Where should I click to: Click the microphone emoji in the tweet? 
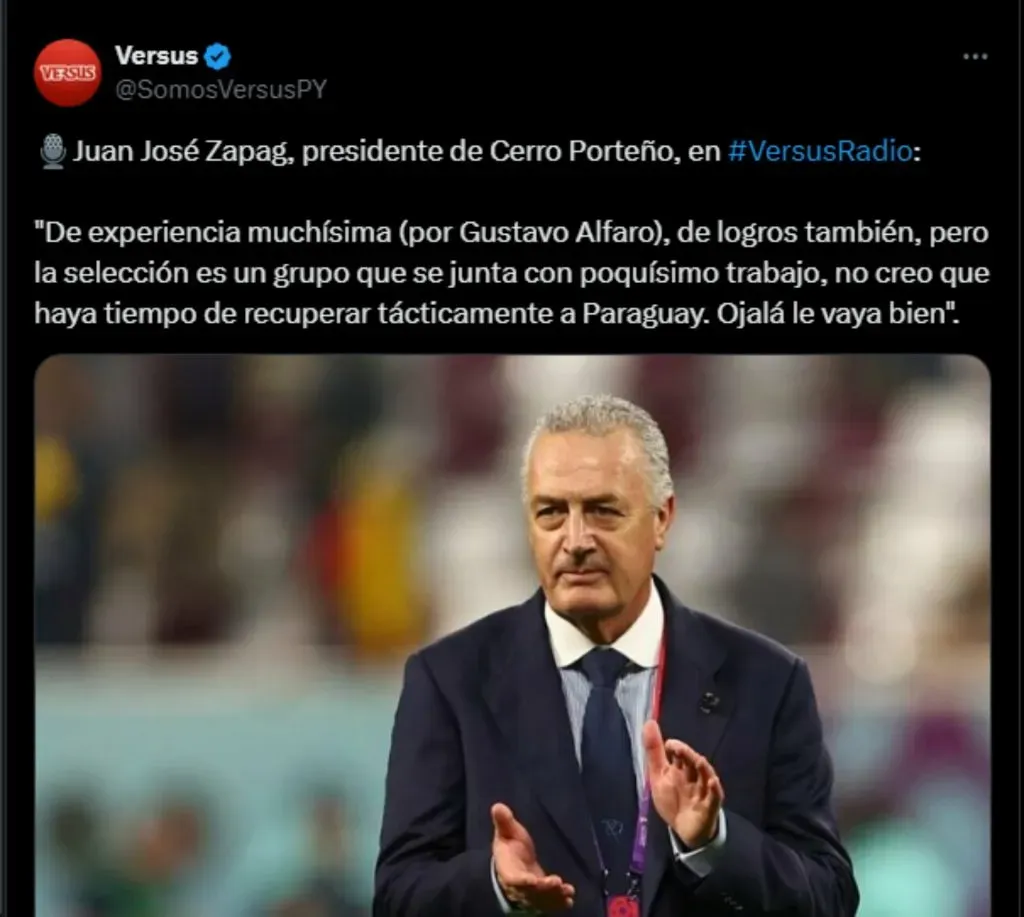(x=52, y=152)
